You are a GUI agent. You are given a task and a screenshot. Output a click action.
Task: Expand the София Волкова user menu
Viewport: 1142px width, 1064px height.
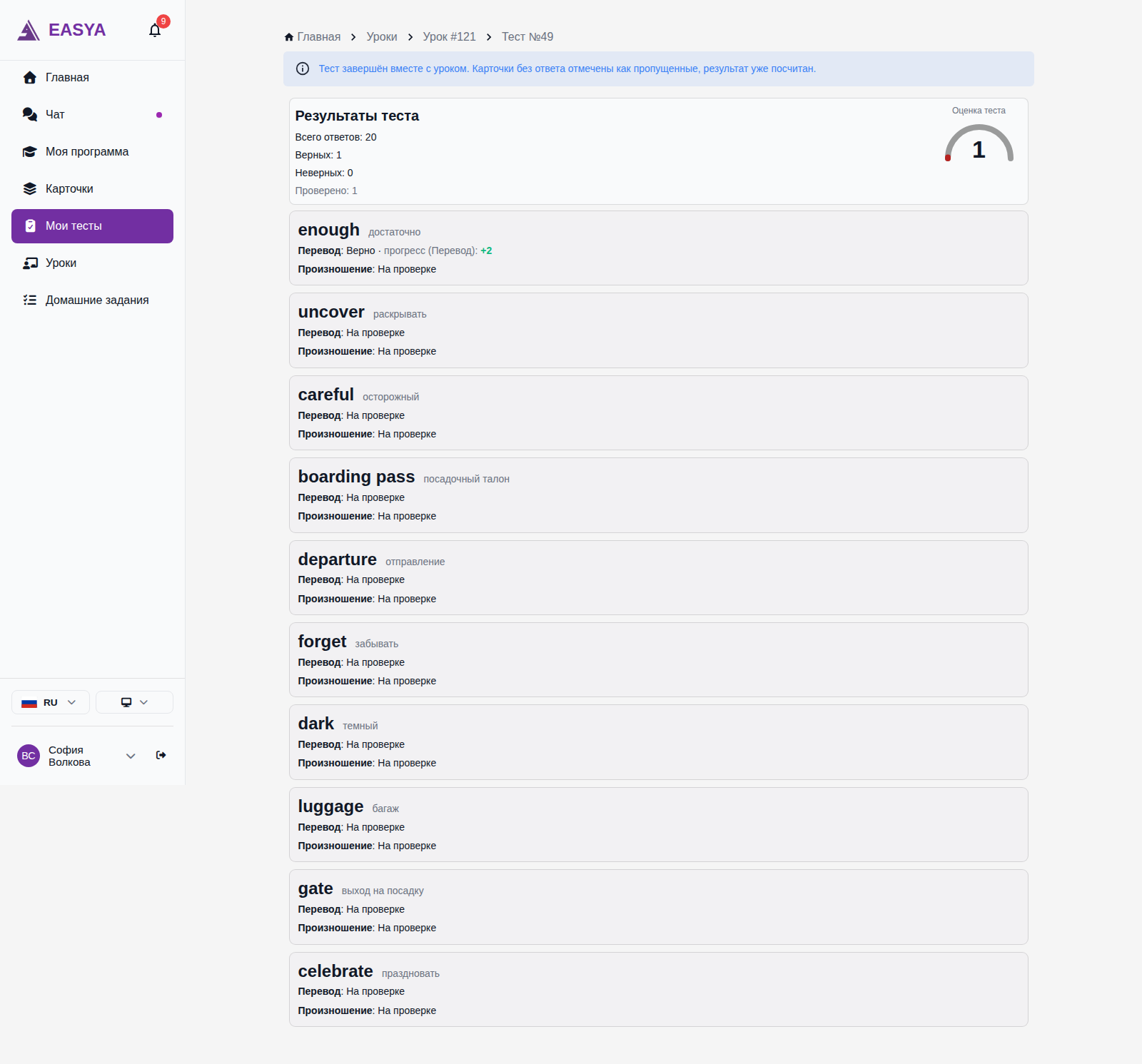(x=131, y=756)
